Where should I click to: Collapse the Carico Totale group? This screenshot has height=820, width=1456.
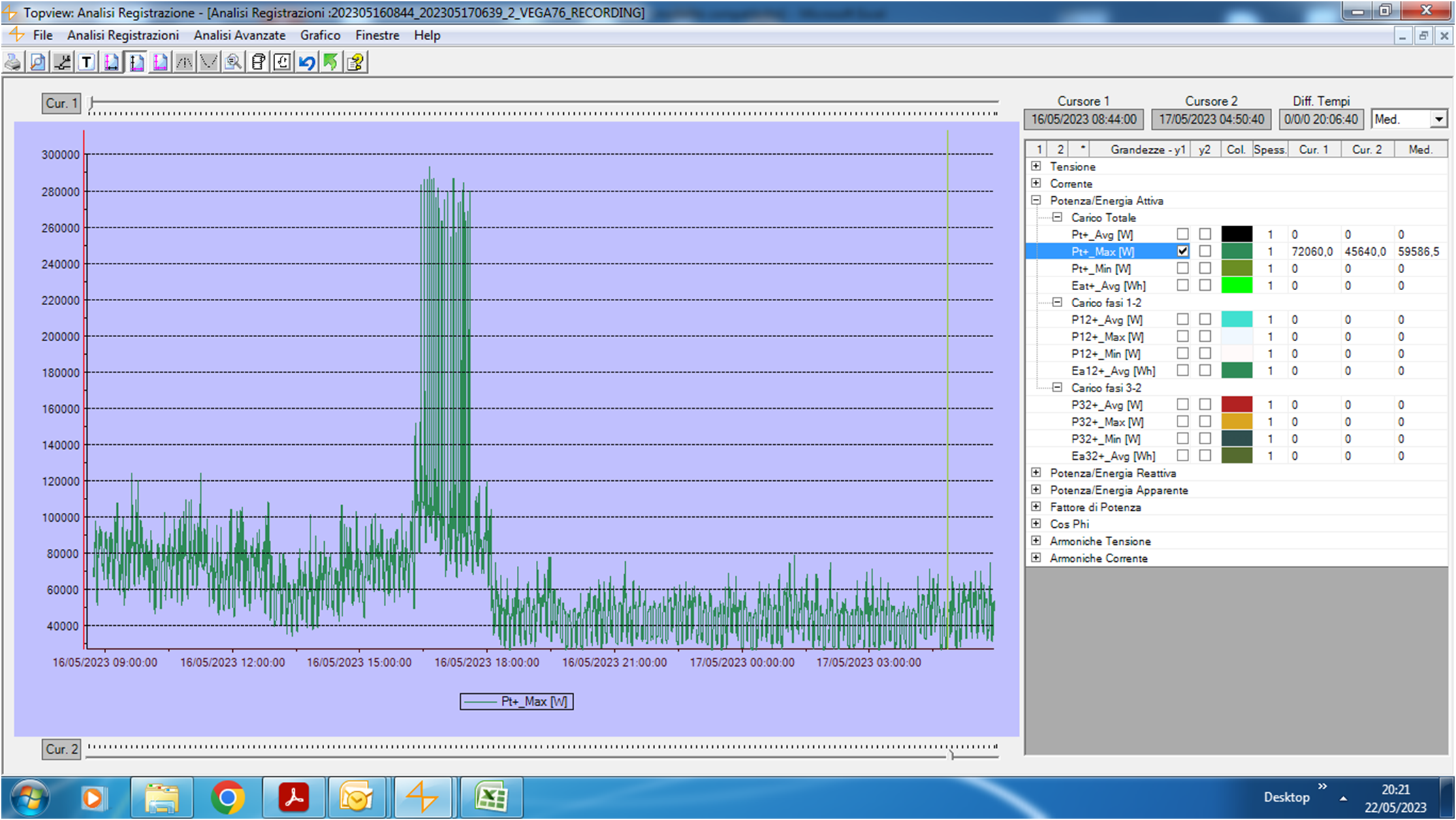(x=1057, y=217)
